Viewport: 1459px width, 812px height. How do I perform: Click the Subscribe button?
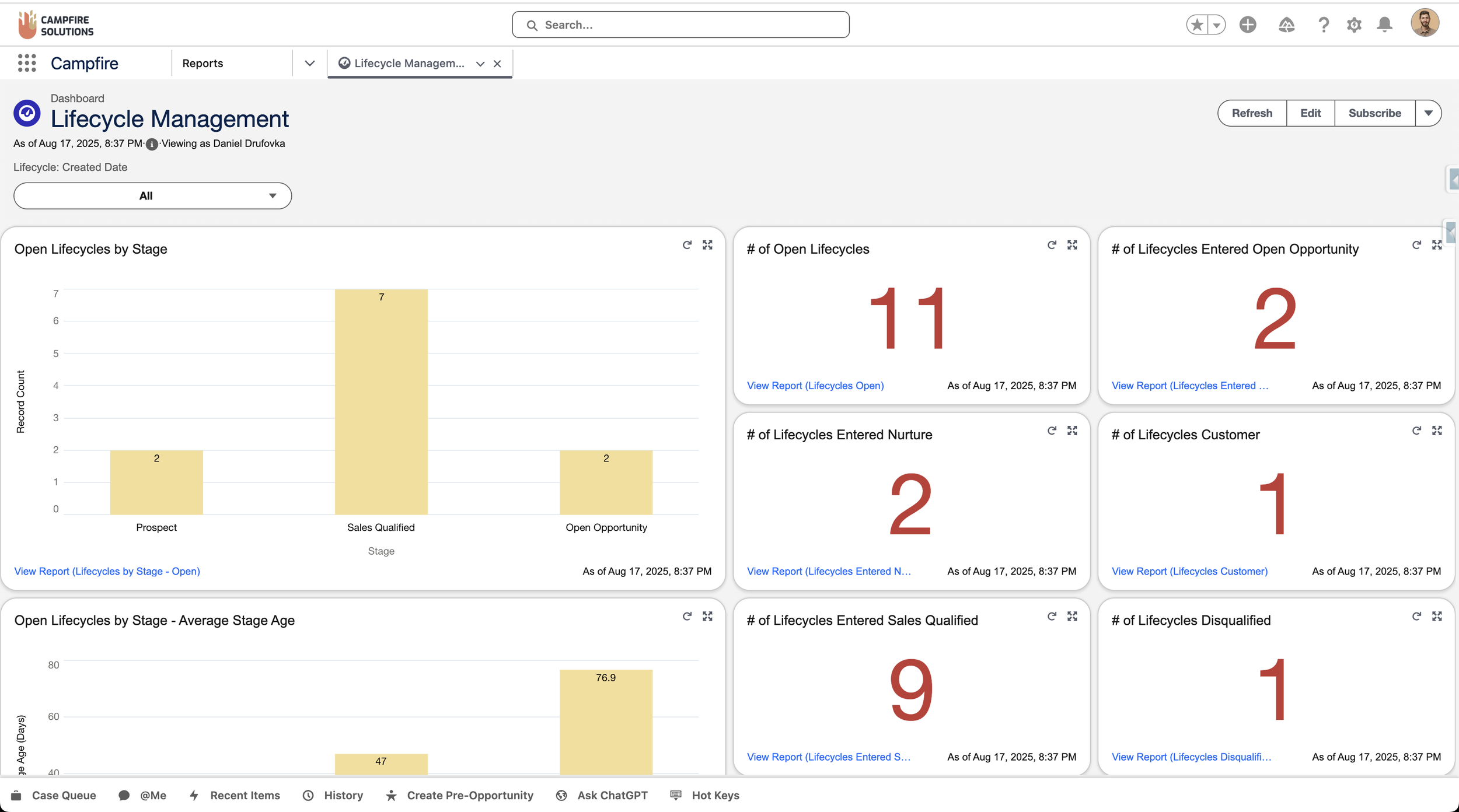click(x=1374, y=113)
